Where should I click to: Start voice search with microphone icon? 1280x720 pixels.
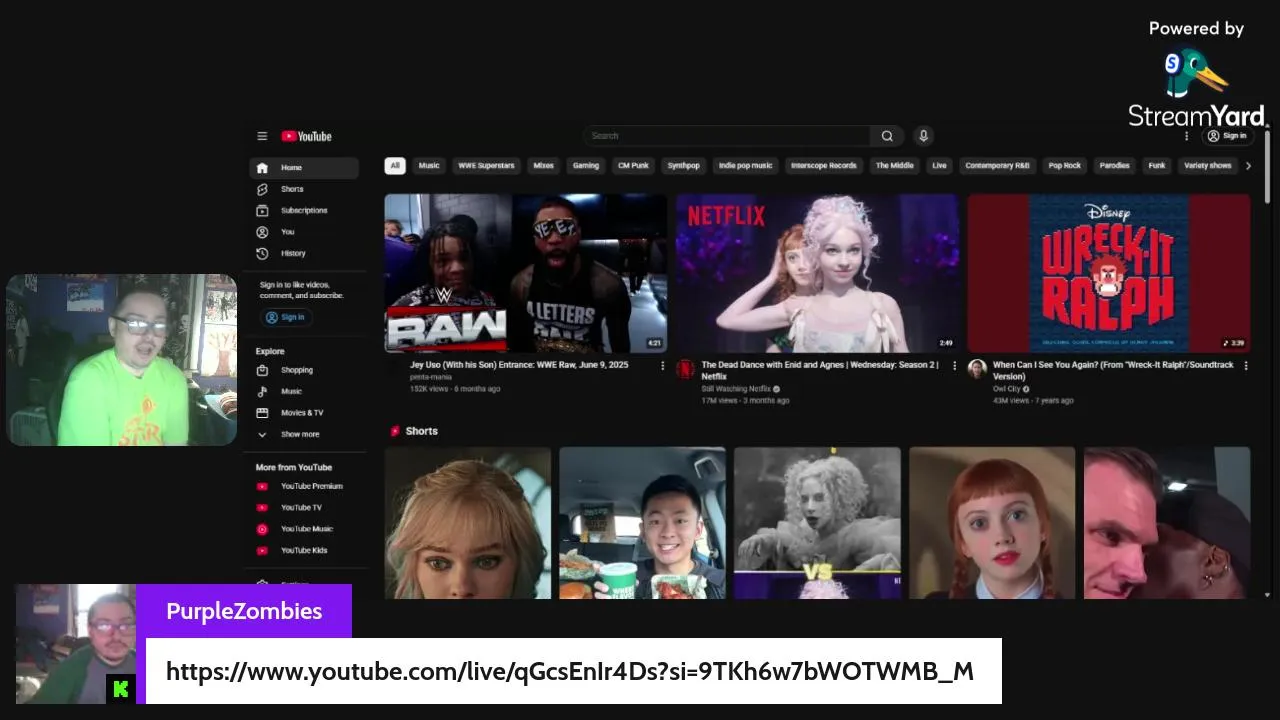coord(923,136)
